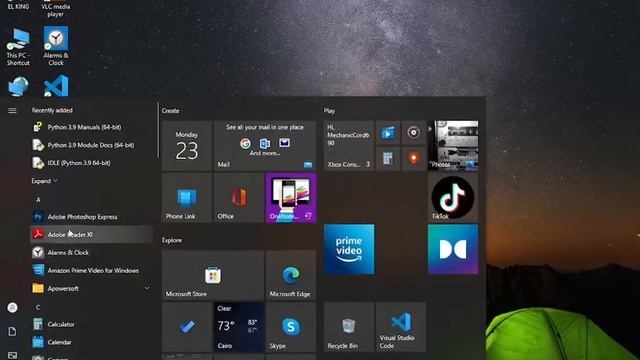Select This PC - Shortcut desktop icon
Viewport: 640px width, 360px height.
18,47
